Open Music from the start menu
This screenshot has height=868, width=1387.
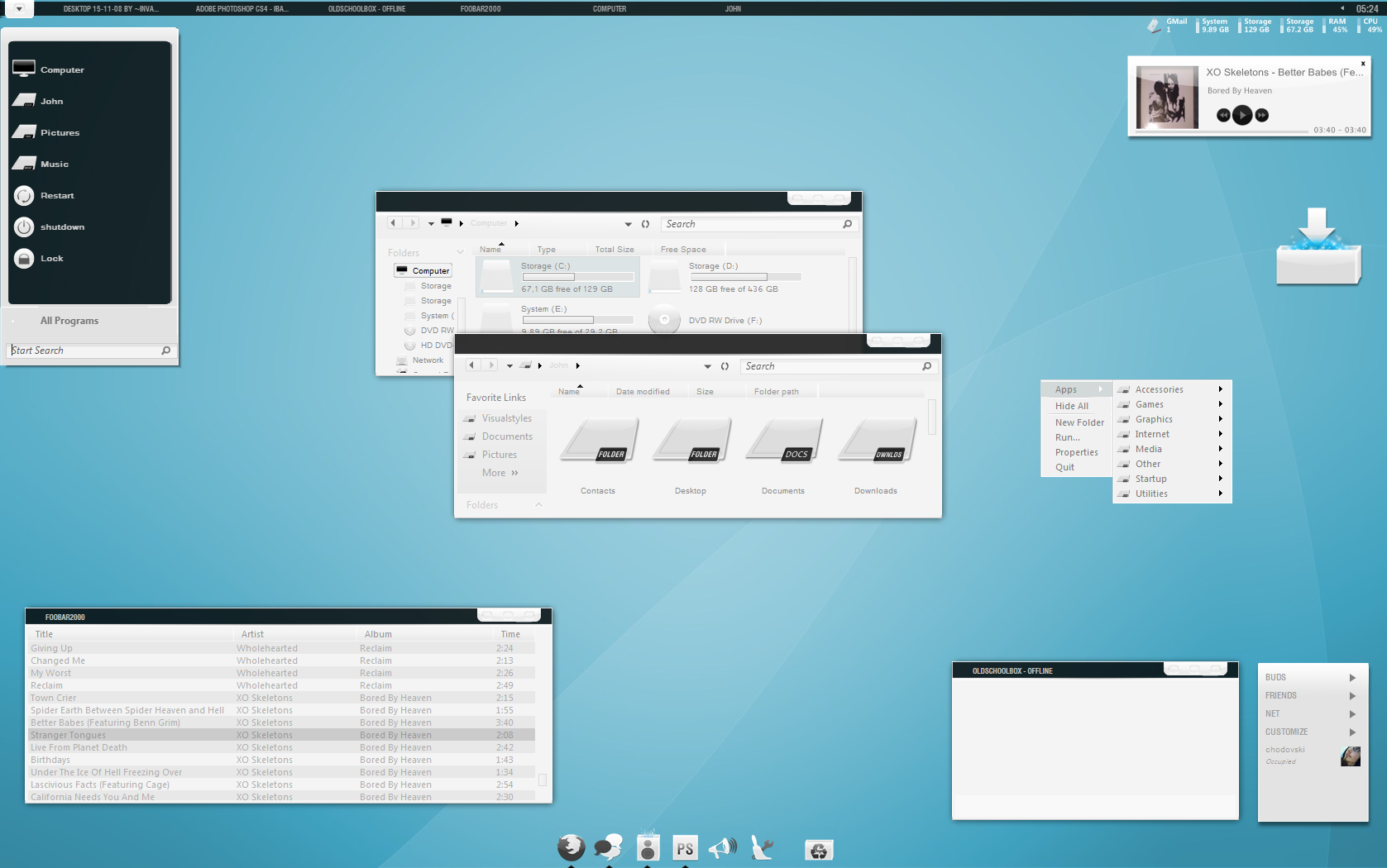[24, 163]
